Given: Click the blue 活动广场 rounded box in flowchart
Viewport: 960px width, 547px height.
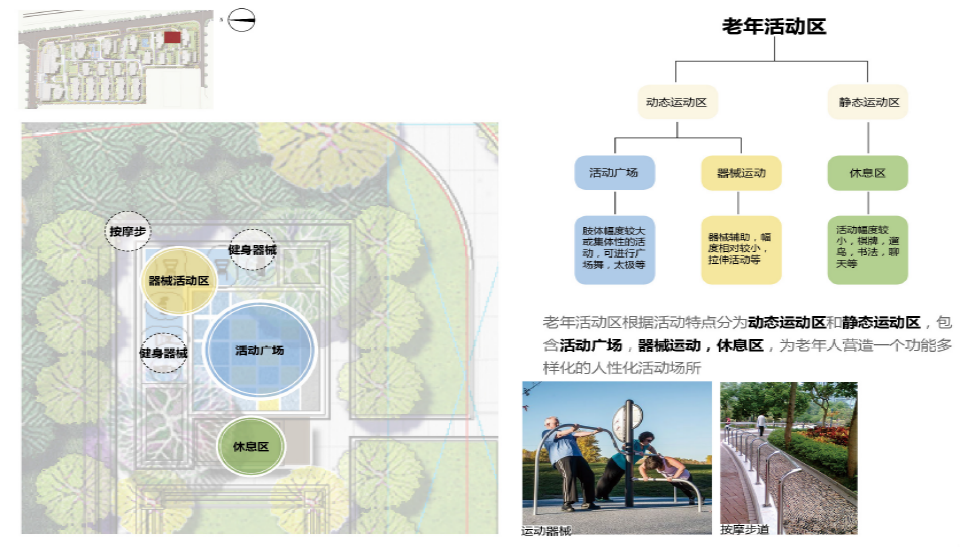Looking at the screenshot, I should pyautogui.click(x=614, y=173).
